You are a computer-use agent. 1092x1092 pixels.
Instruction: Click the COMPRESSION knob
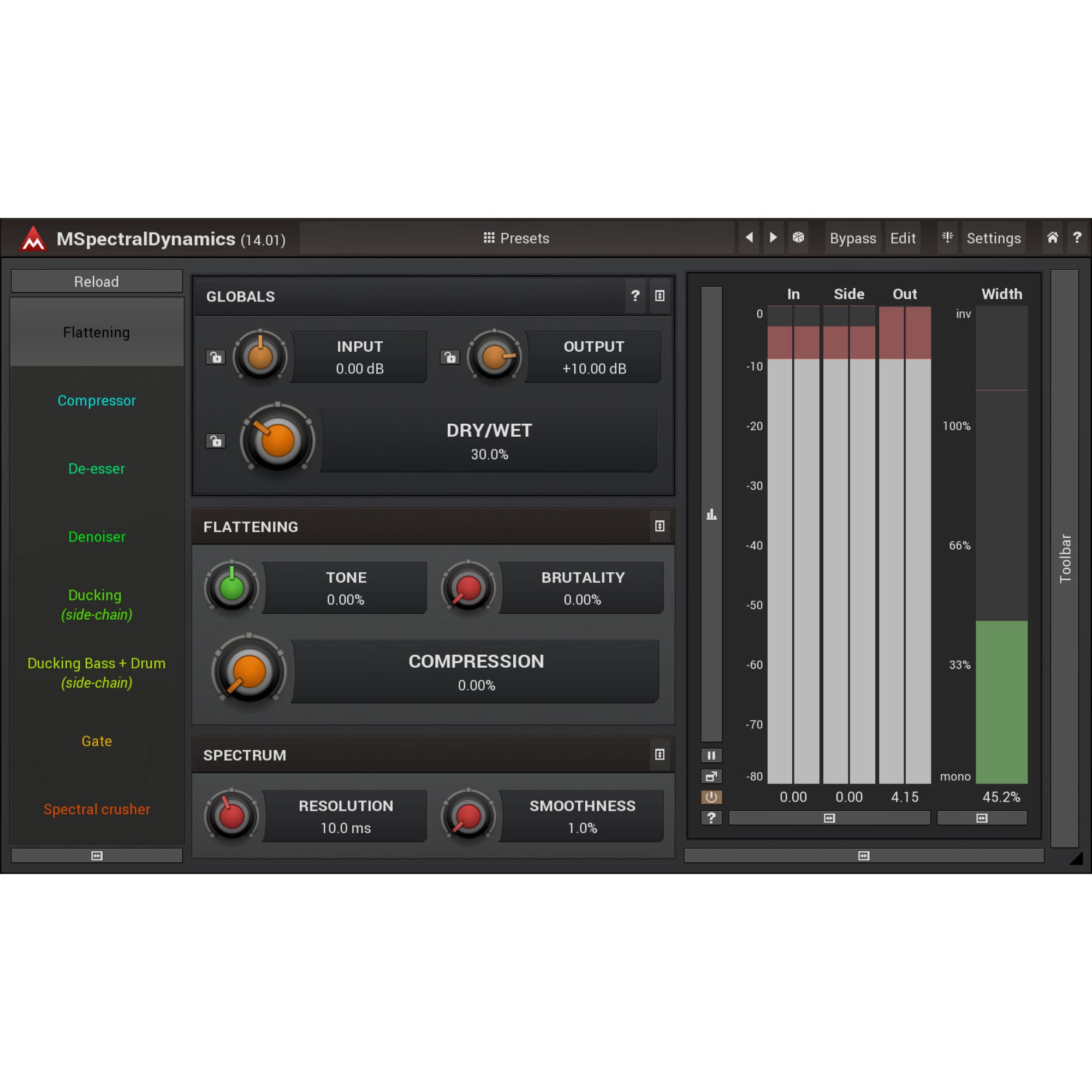pyautogui.click(x=248, y=671)
